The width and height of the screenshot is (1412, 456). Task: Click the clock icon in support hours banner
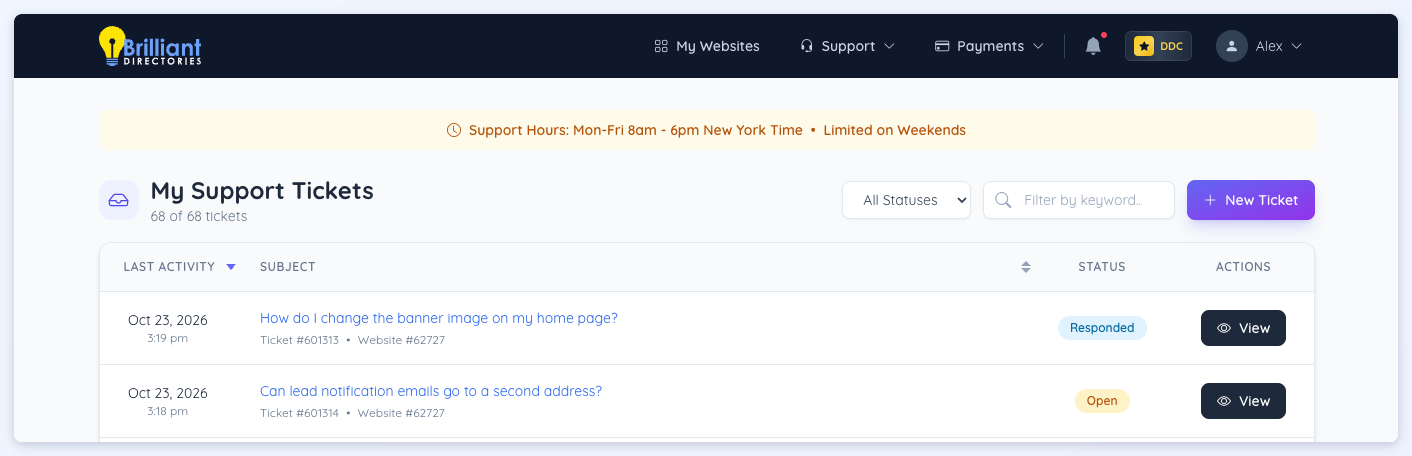click(x=454, y=130)
